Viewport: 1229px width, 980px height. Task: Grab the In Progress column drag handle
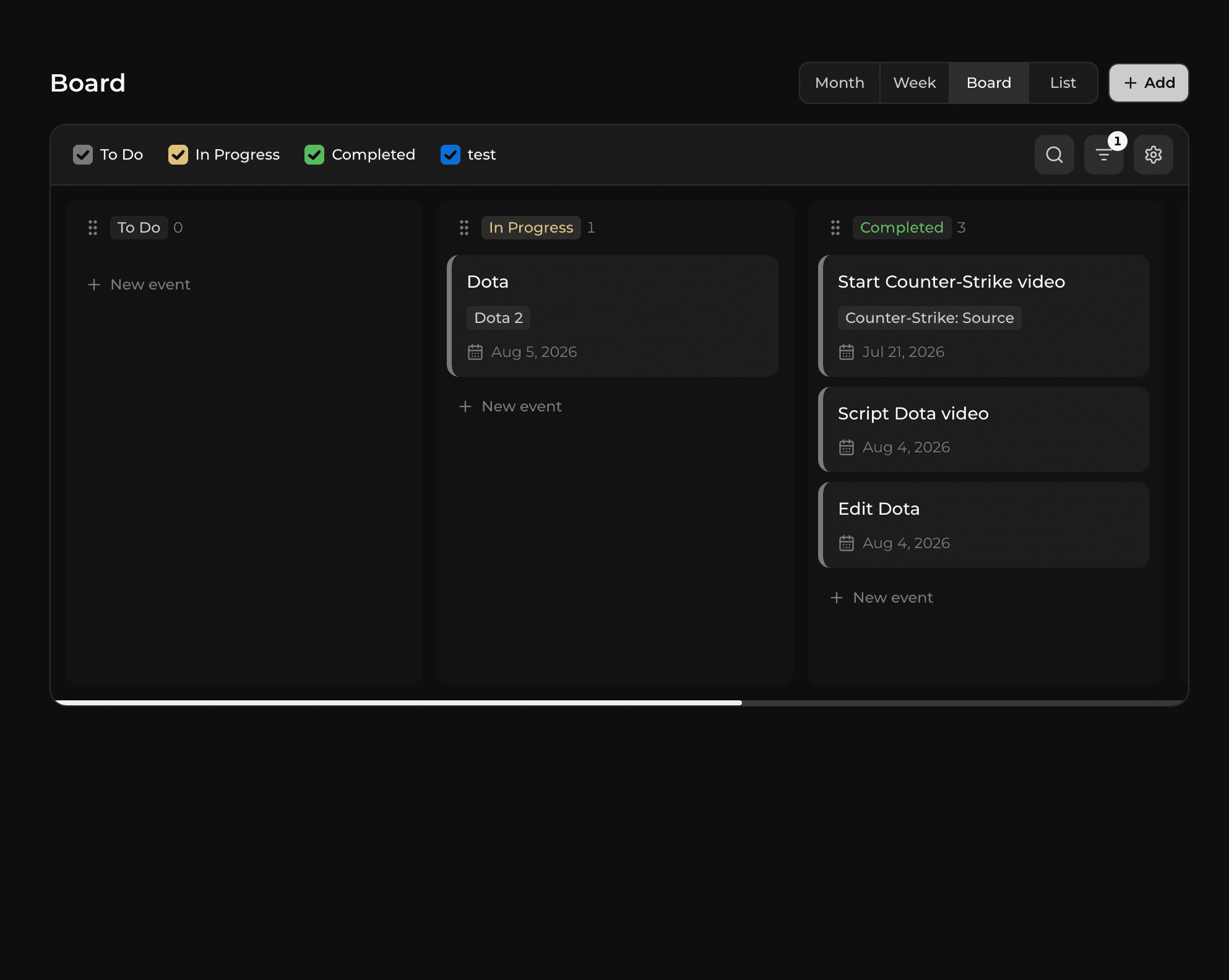[x=464, y=228]
